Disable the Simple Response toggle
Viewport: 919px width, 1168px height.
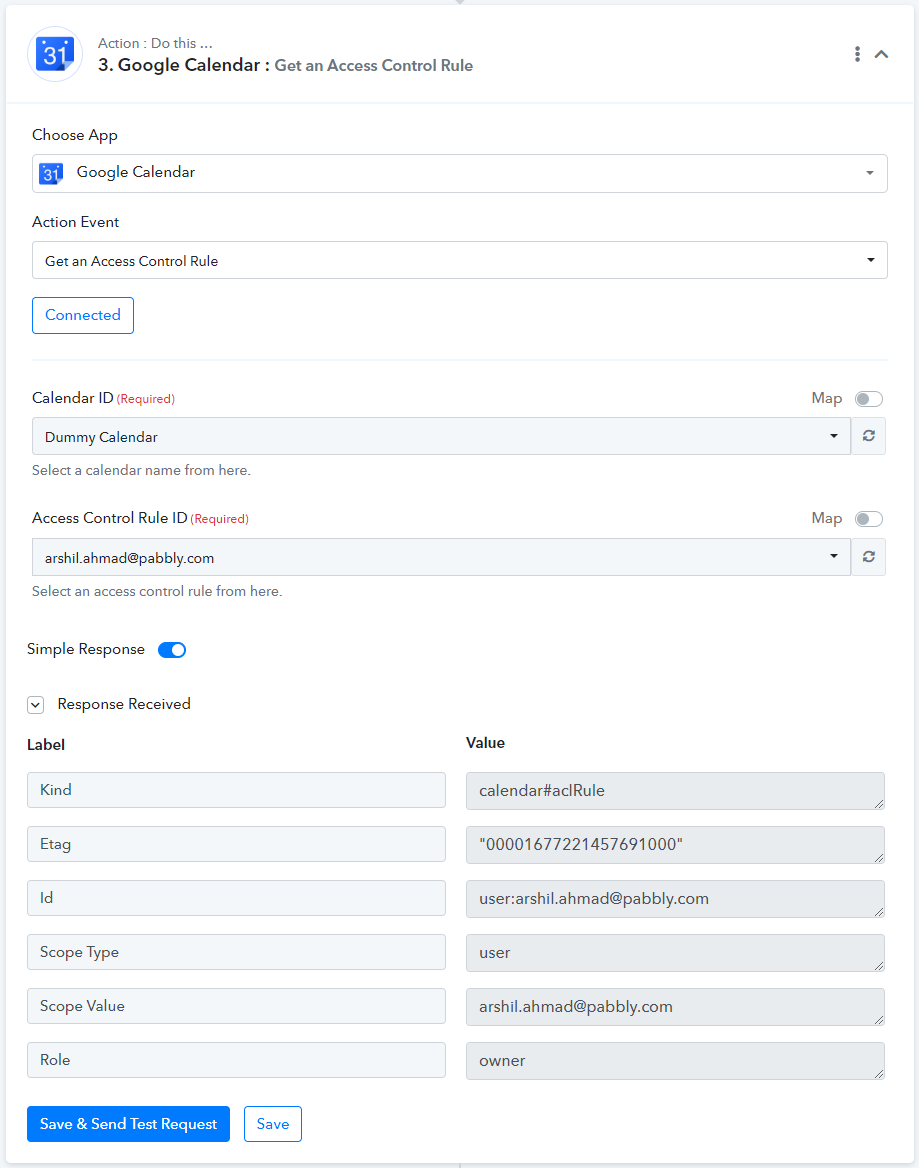coord(172,650)
